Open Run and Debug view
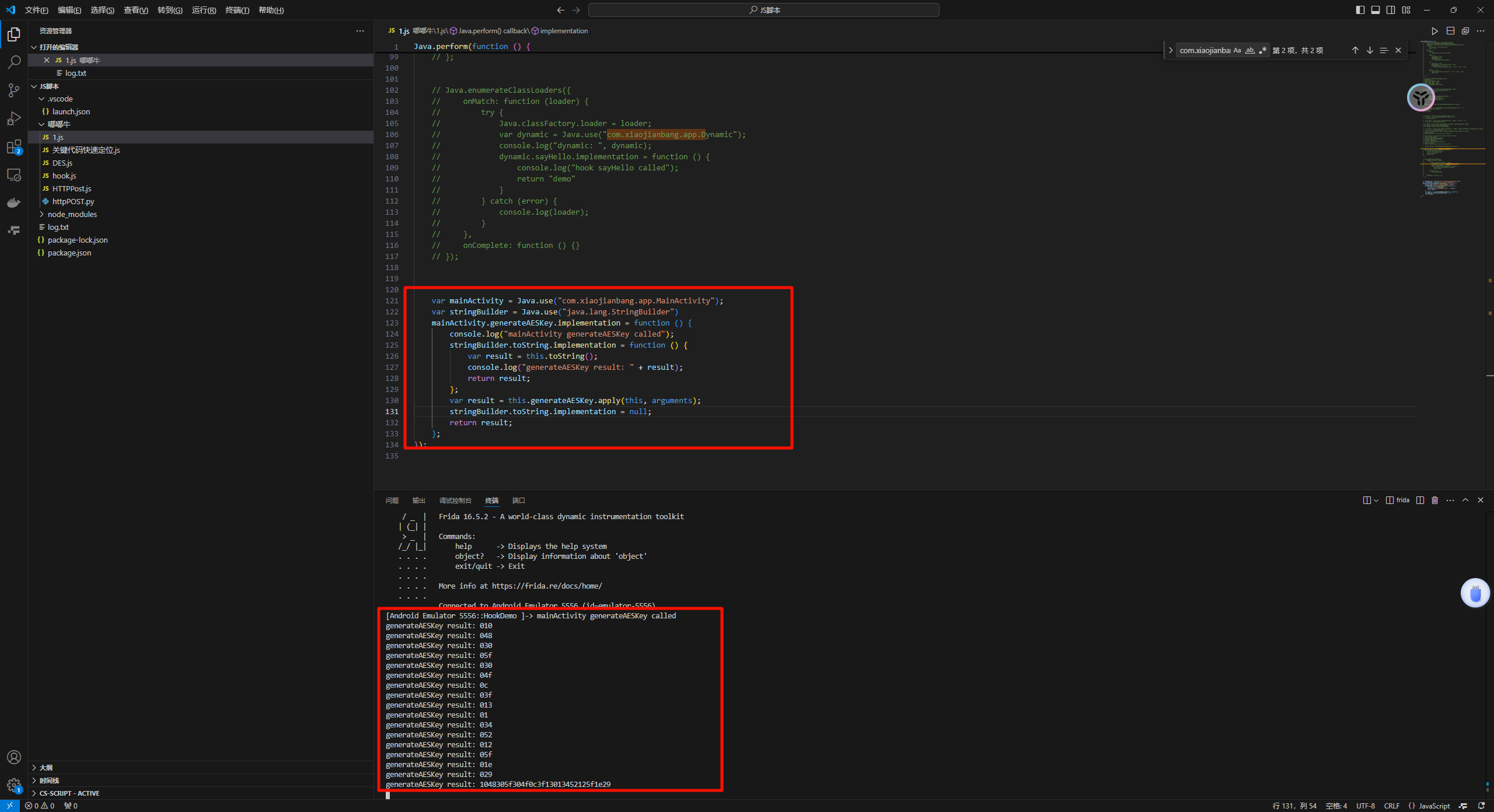Screen dimensions: 1494x812 pos(14,118)
